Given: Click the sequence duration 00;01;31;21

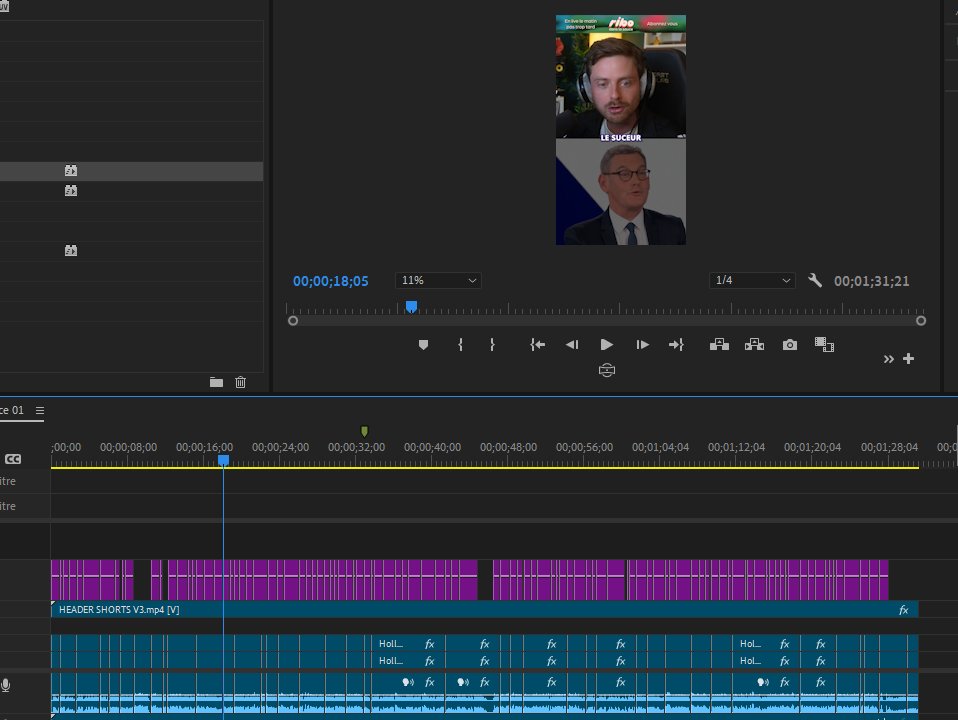Looking at the screenshot, I should pos(871,281).
